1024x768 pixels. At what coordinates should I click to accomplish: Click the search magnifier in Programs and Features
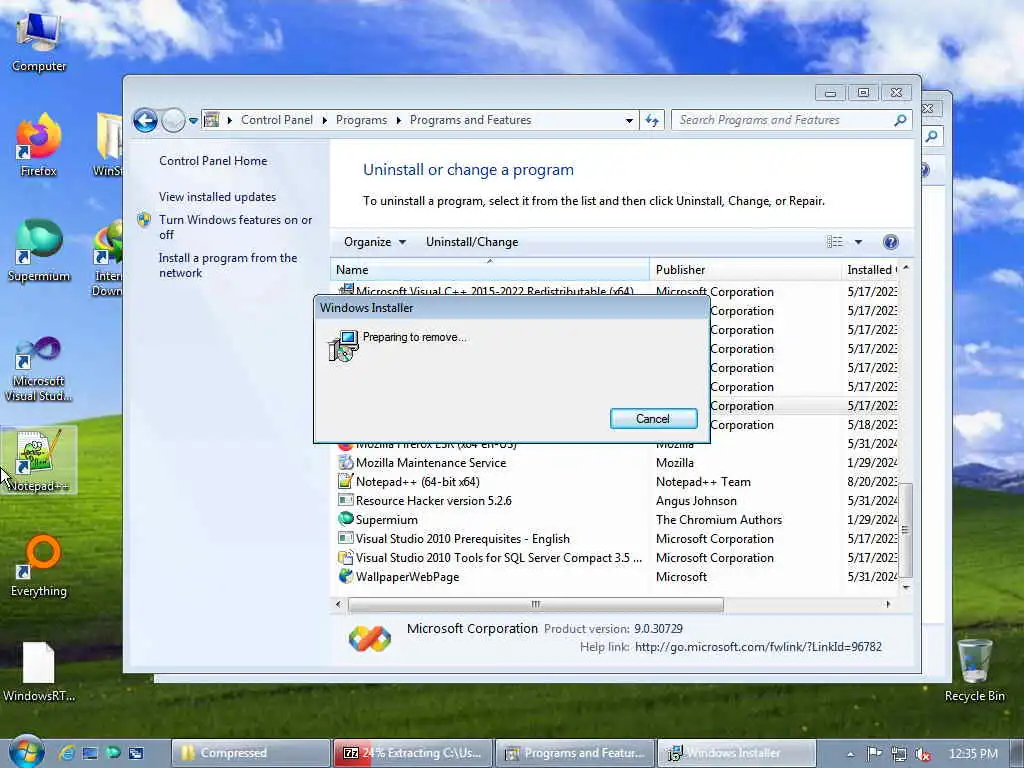900,120
